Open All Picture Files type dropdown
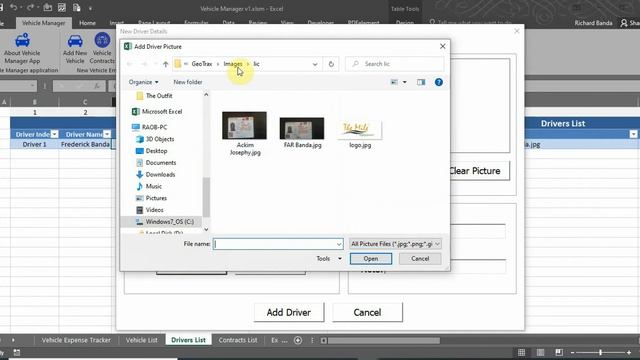 tap(395, 244)
